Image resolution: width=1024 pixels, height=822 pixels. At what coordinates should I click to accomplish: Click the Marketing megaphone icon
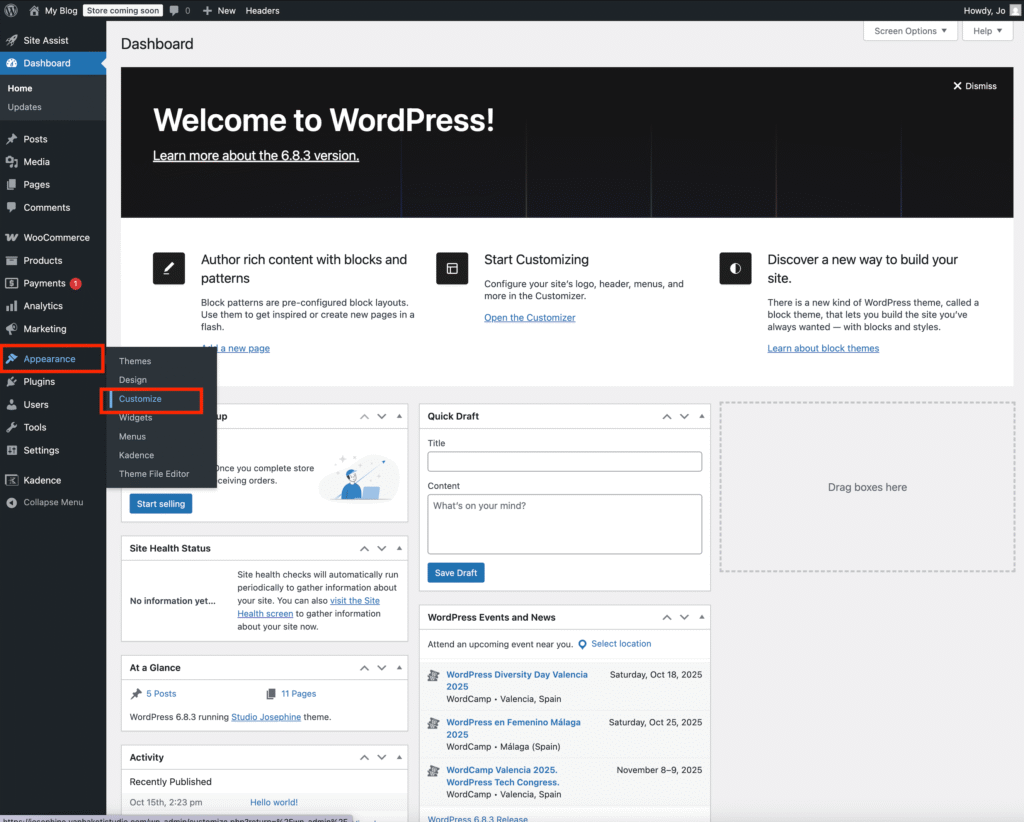[x=11, y=329]
